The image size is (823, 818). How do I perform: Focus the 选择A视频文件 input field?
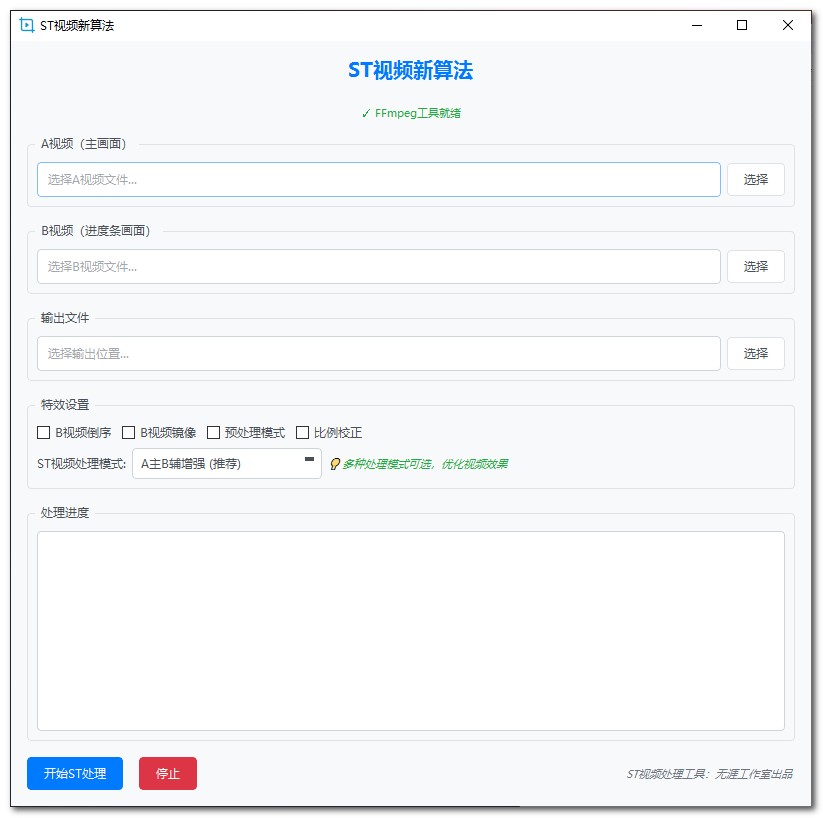[x=378, y=180]
